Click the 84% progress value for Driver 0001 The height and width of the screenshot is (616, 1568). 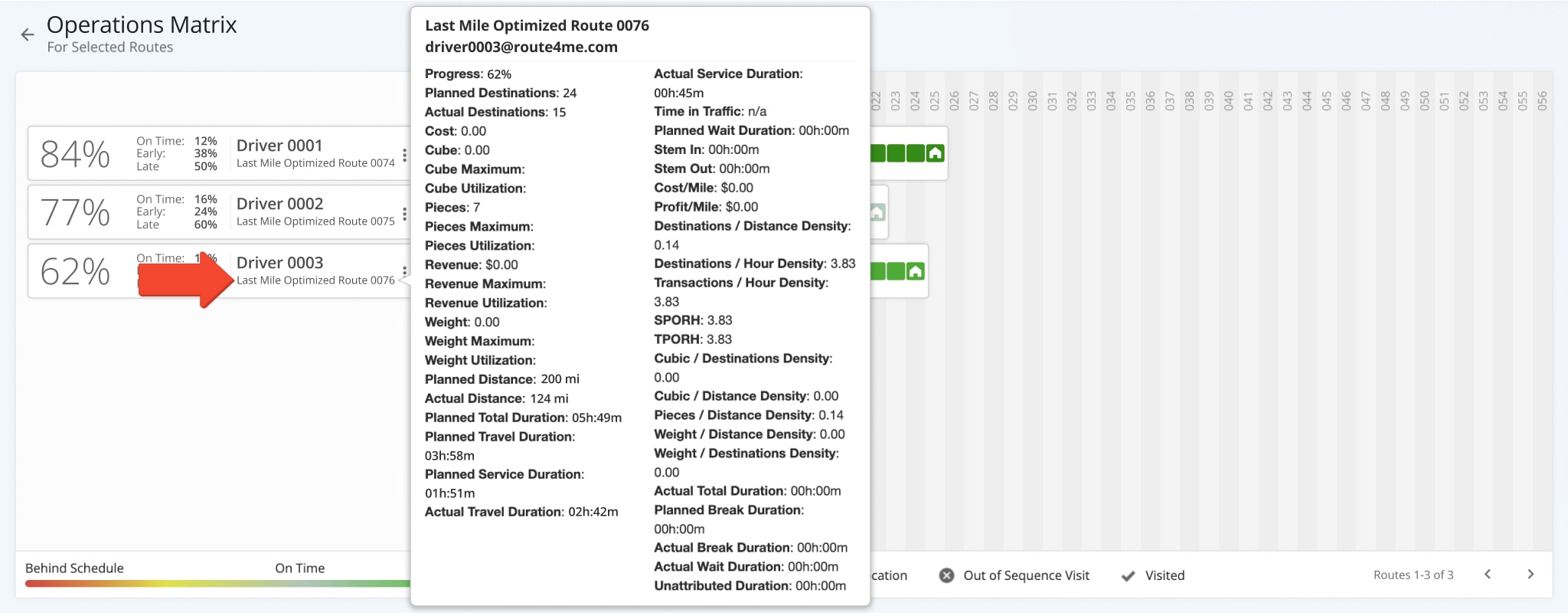coord(75,154)
